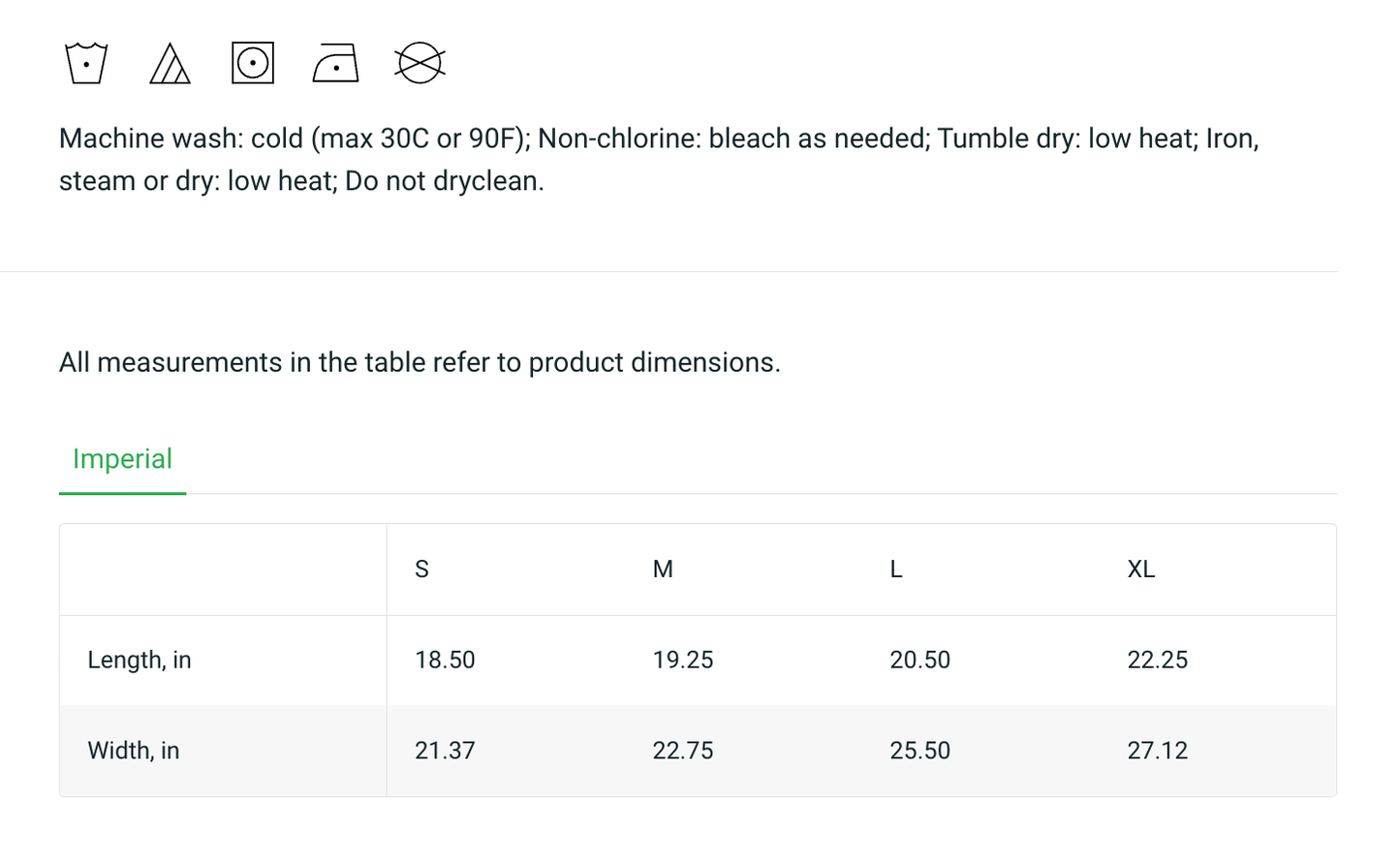Image resolution: width=1400 pixels, height=863 pixels.
Task: Select the L size column header
Action: click(x=896, y=570)
